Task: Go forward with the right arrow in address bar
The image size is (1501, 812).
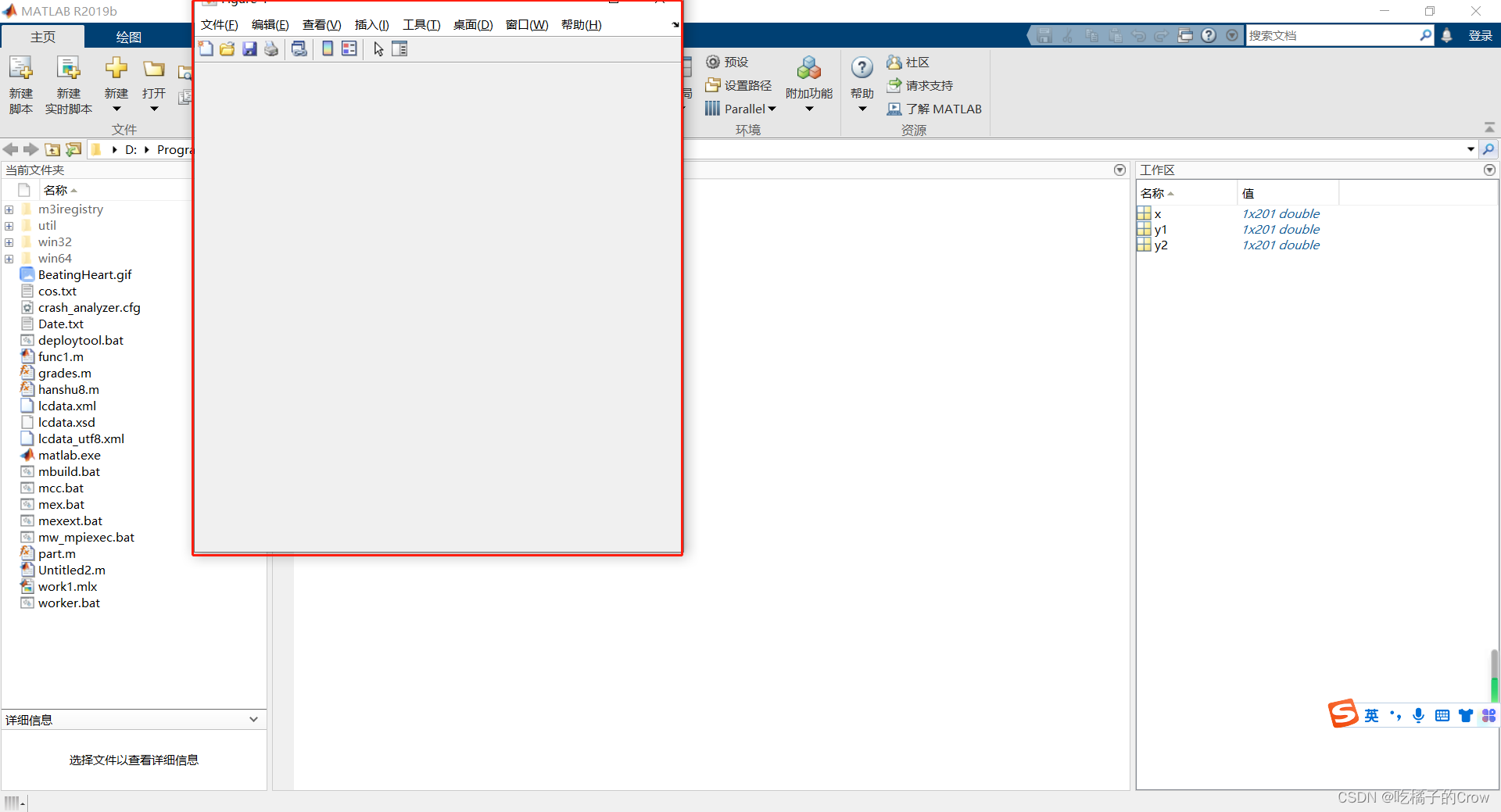Action: click(31, 149)
